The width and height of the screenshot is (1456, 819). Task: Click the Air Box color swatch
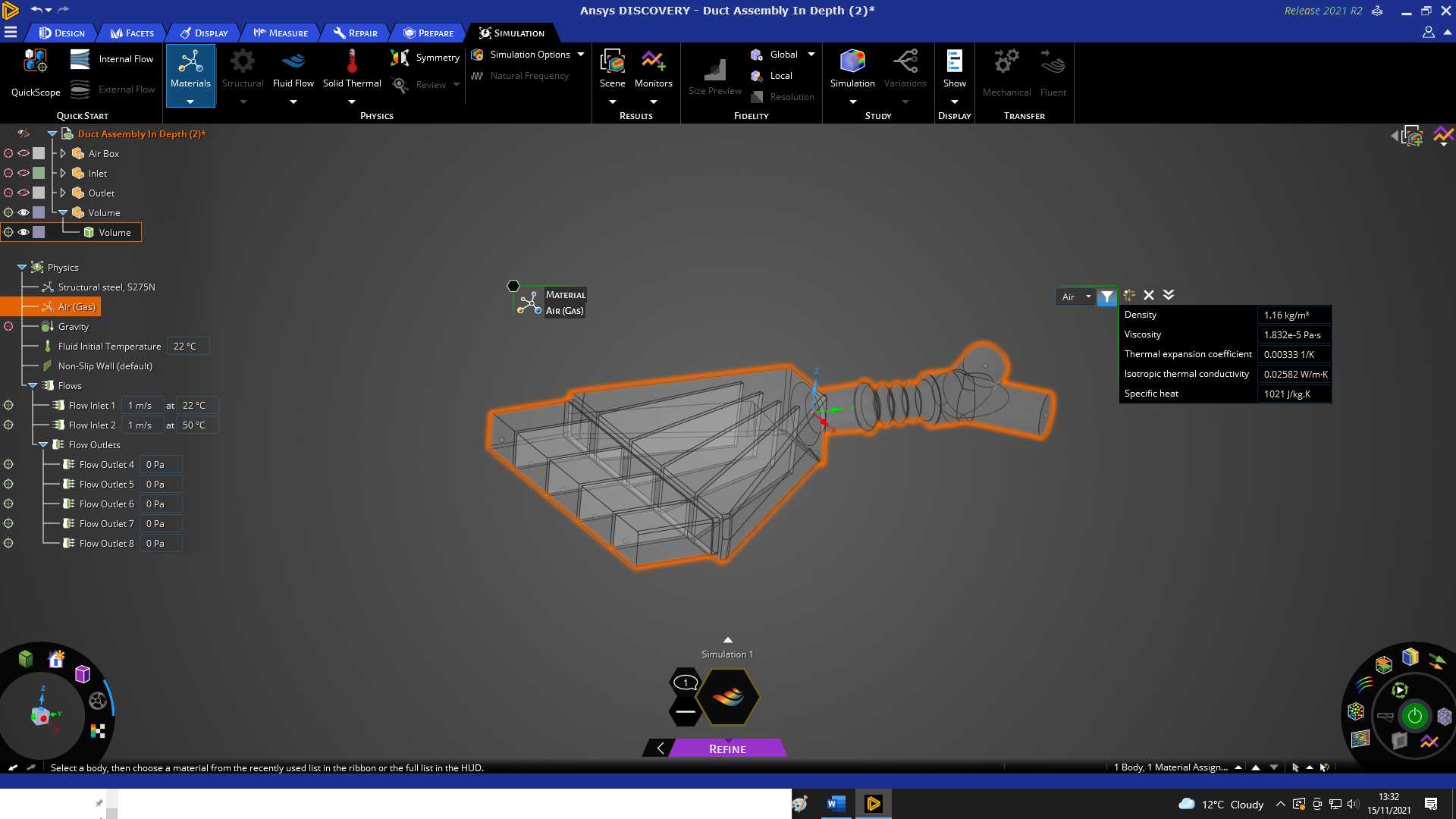[x=39, y=154]
